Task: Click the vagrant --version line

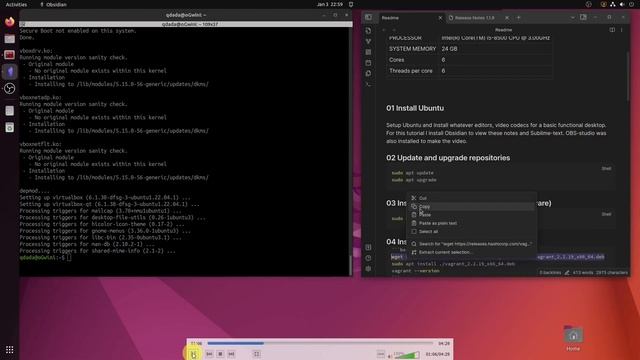Action: click(x=416, y=271)
